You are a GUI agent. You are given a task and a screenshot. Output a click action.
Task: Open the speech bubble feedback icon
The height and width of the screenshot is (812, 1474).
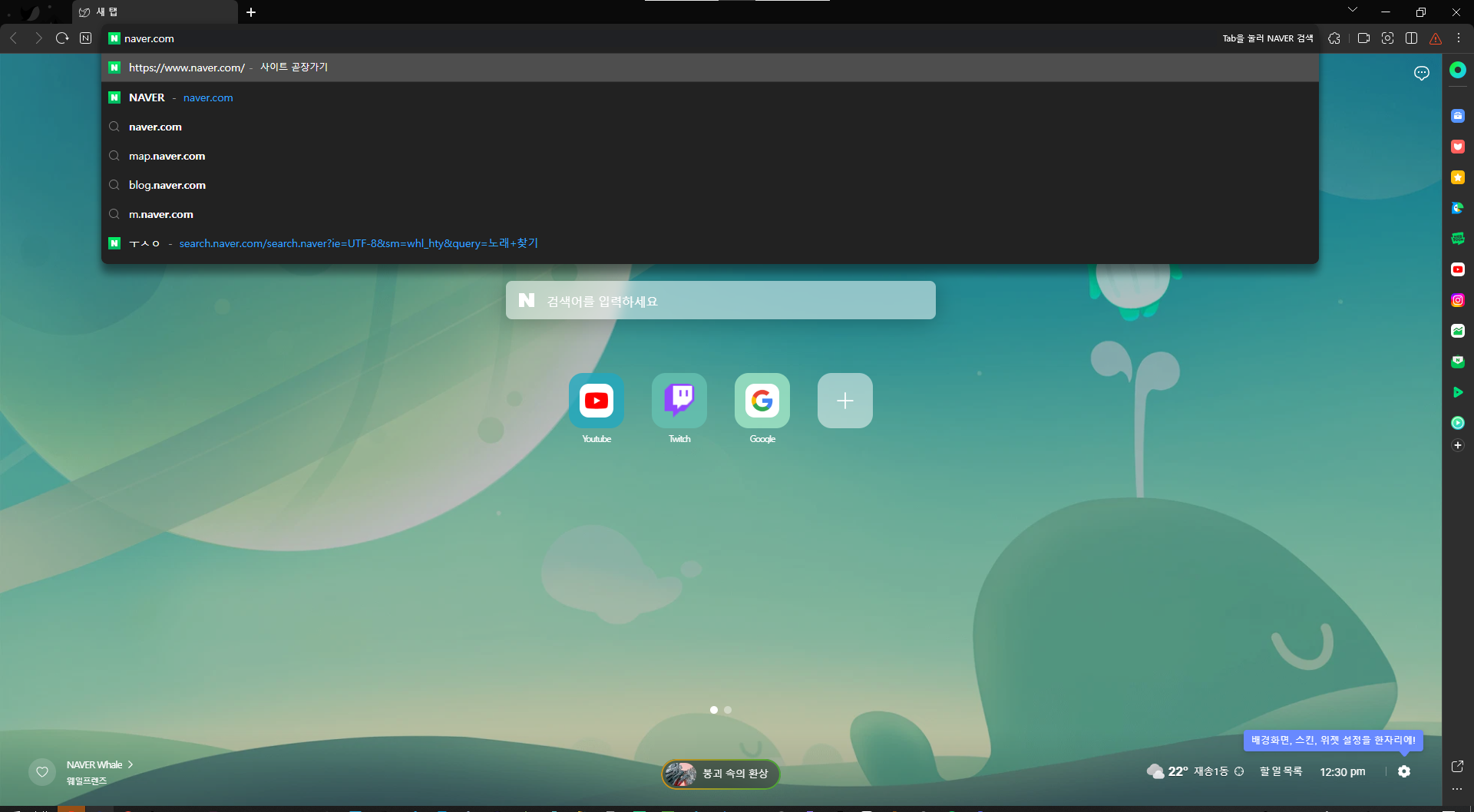tap(1422, 73)
